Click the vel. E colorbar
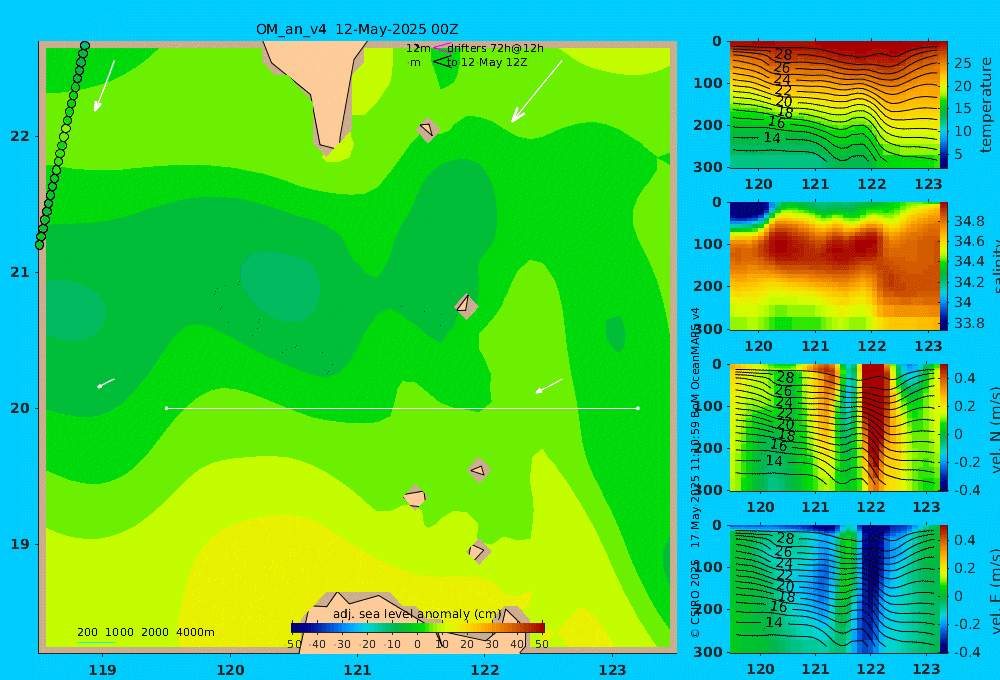Viewport: 1000px width, 680px height. coord(944,589)
